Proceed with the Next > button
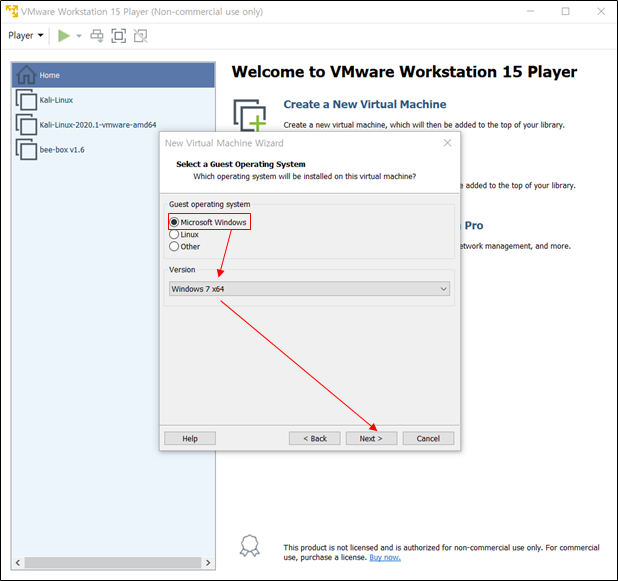Viewport: 618px width, 581px height. tap(371, 438)
